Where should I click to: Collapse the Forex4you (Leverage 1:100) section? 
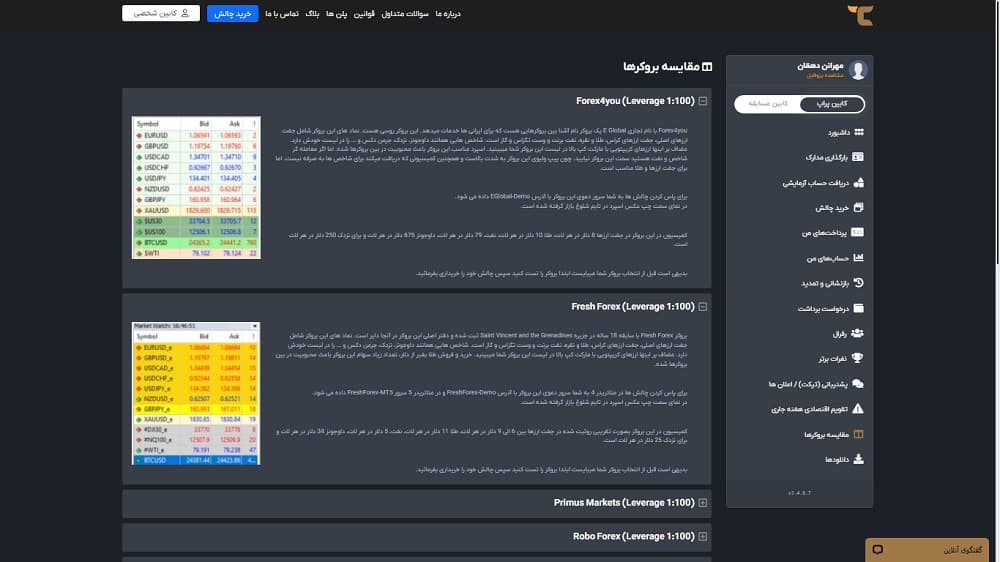(x=702, y=101)
